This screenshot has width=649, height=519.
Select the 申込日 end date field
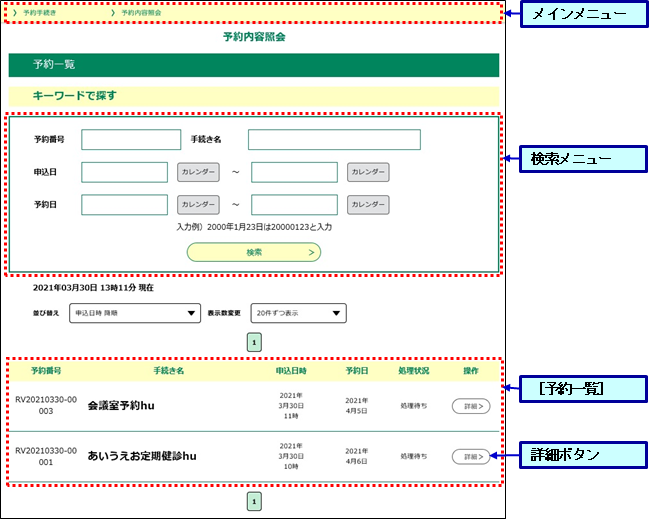click(x=294, y=172)
